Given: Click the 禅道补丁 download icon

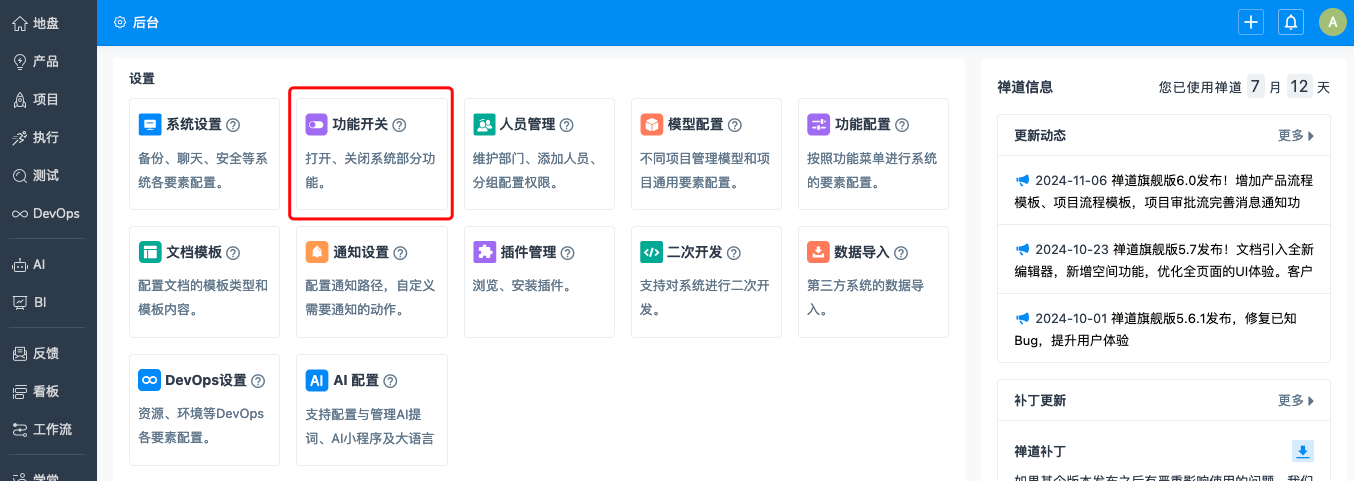Looking at the screenshot, I should [x=1302, y=450].
